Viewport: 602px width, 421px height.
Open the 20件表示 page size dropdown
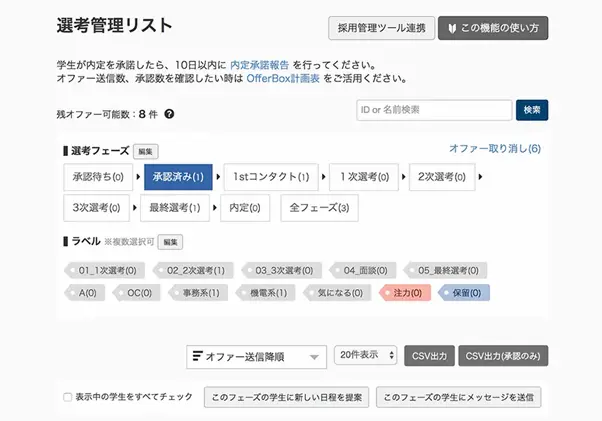pyautogui.click(x=365, y=356)
